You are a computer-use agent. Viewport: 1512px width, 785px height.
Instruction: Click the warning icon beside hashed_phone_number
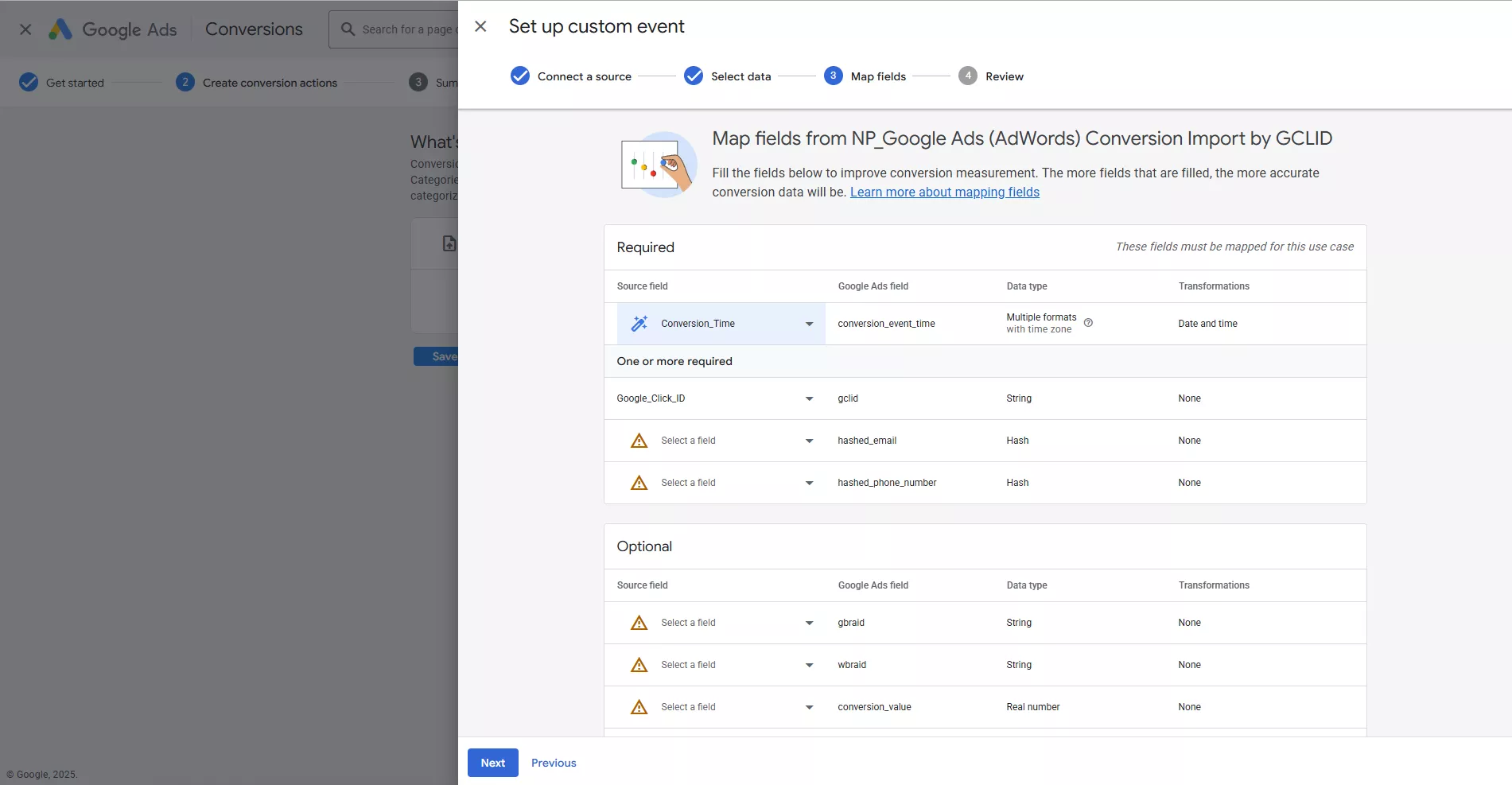coord(639,482)
